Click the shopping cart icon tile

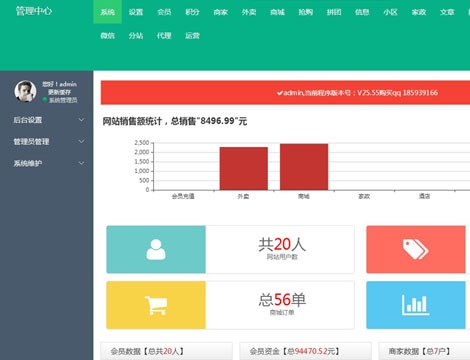(x=156, y=305)
